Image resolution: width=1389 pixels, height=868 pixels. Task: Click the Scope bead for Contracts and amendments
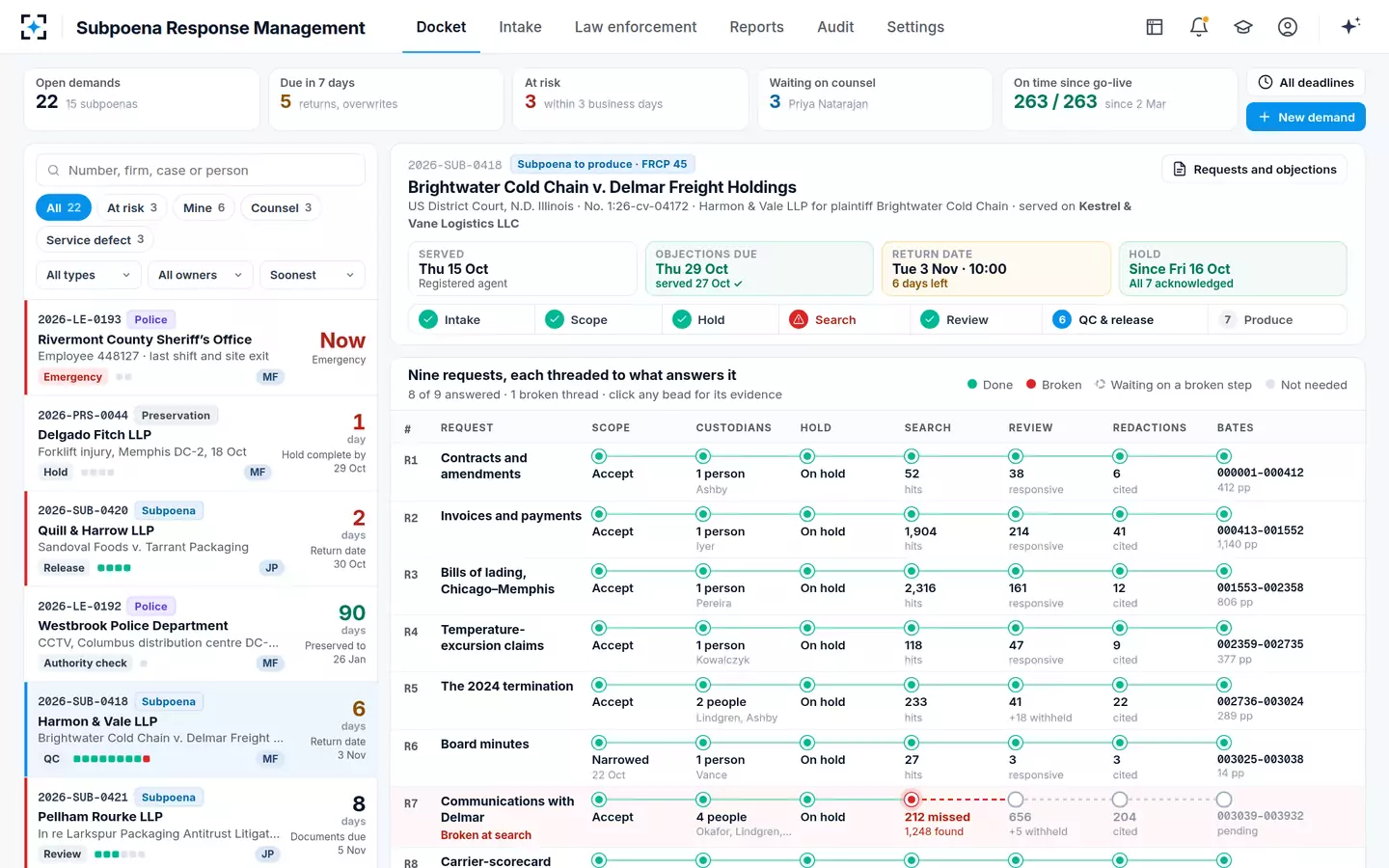tap(599, 456)
